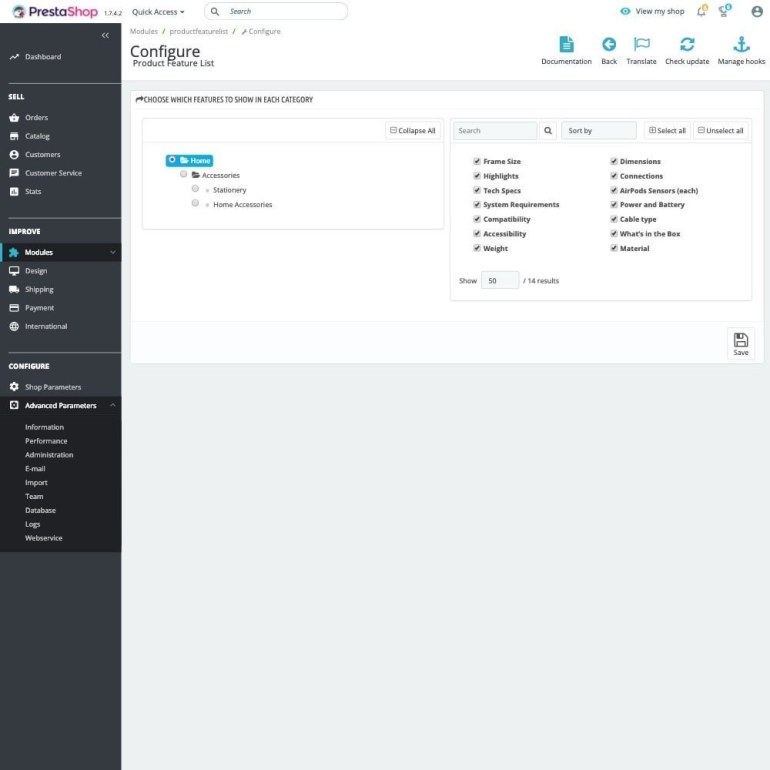Open the Logs submenu item
This screenshot has height=770, width=770.
pyautogui.click(x=32, y=524)
